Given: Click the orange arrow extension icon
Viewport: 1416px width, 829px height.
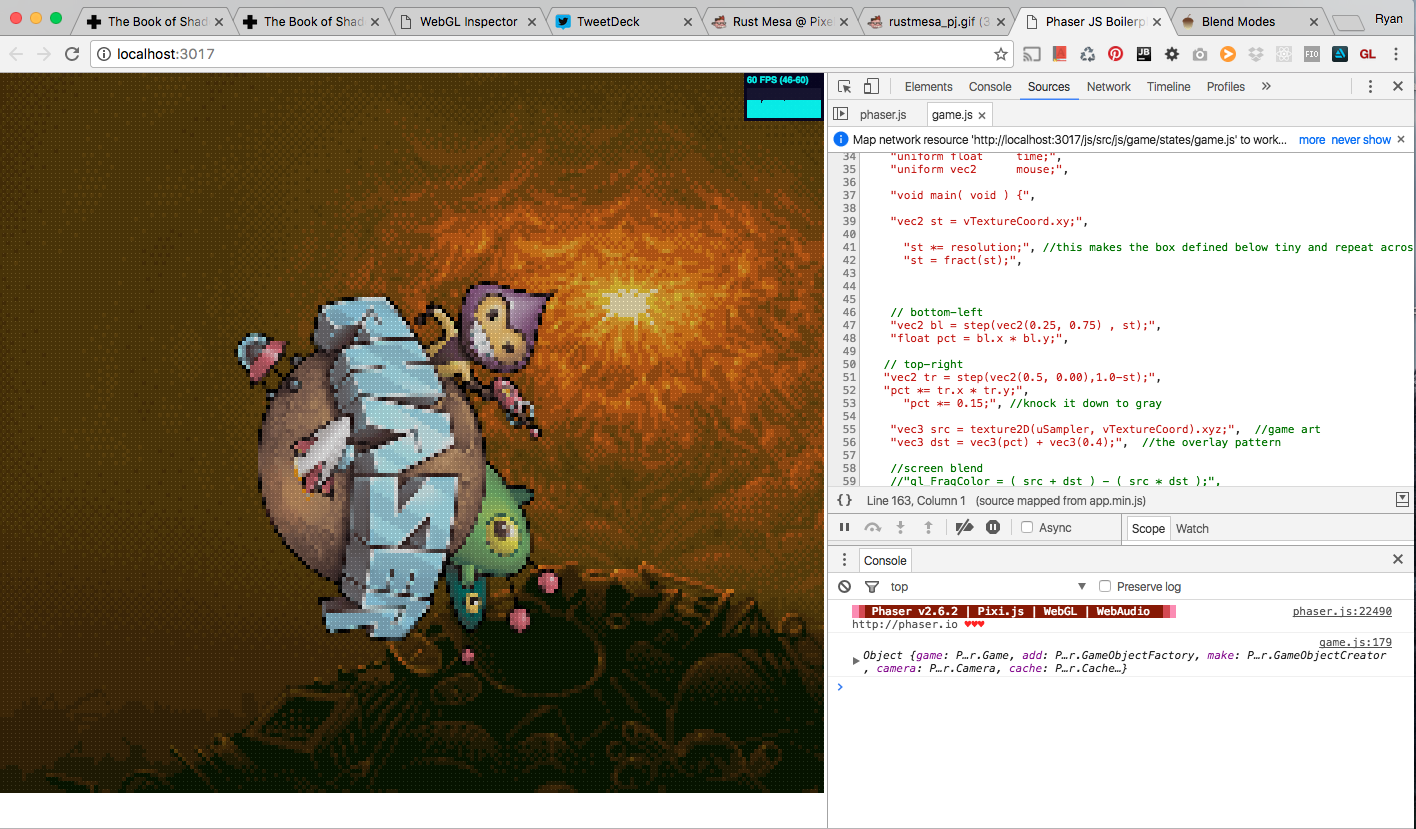Looking at the screenshot, I should coord(1228,54).
